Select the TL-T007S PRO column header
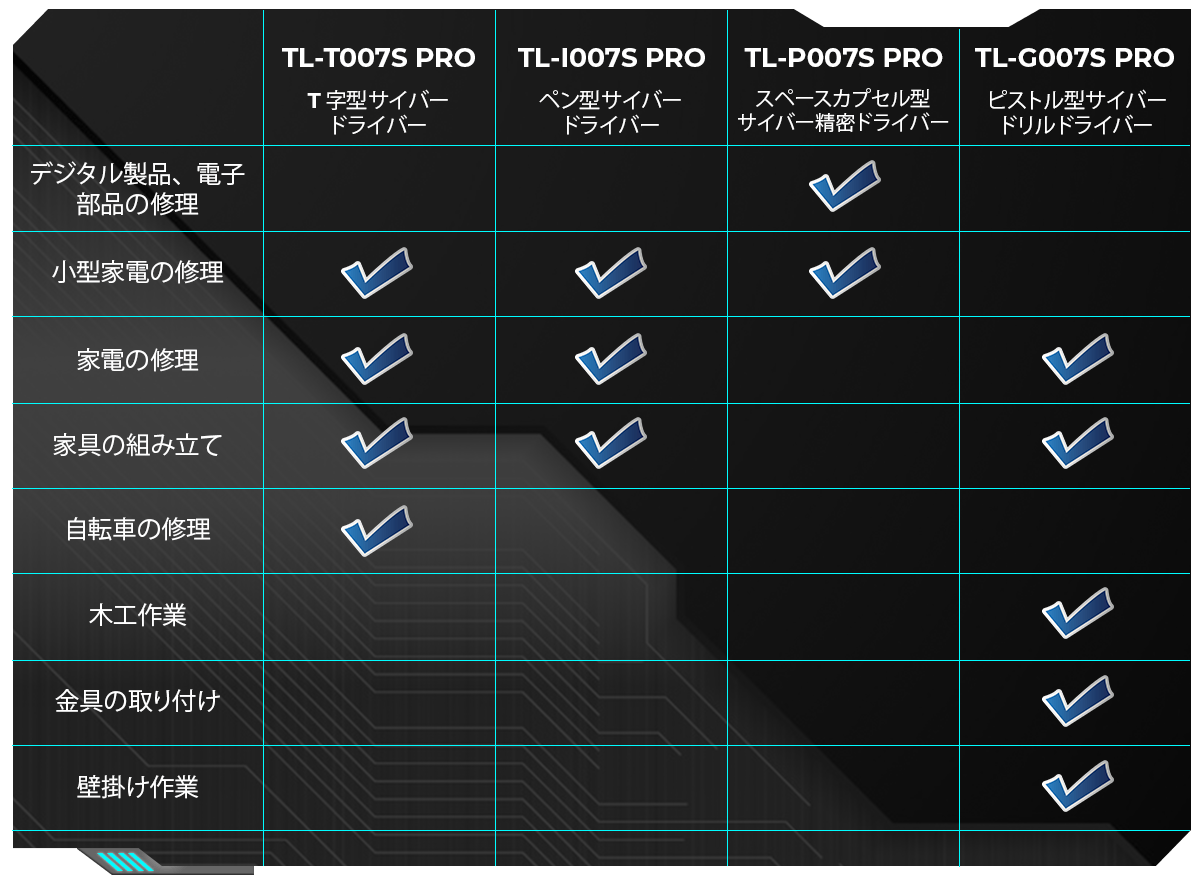Image resolution: width=1200 pixels, height=885 pixels. click(x=379, y=58)
